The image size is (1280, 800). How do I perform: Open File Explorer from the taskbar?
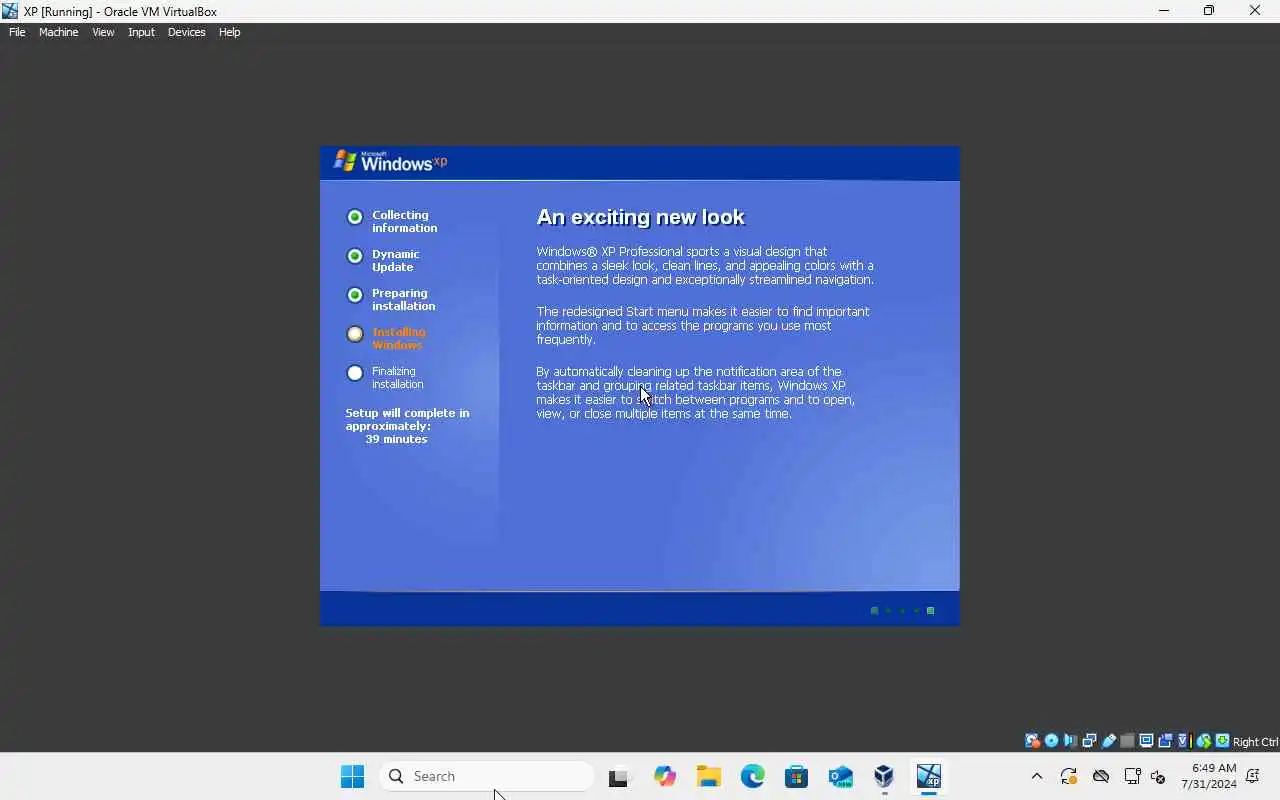click(709, 776)
